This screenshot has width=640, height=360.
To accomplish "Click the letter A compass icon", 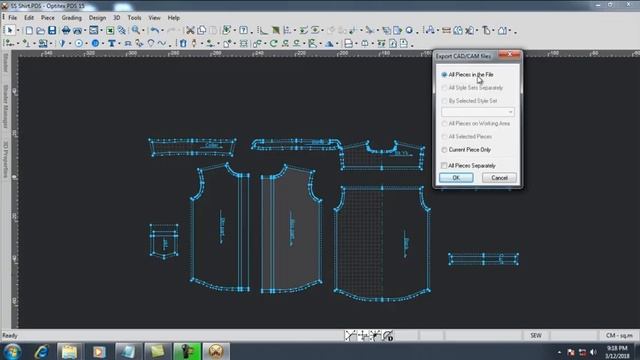I will (x=430, y=30).
